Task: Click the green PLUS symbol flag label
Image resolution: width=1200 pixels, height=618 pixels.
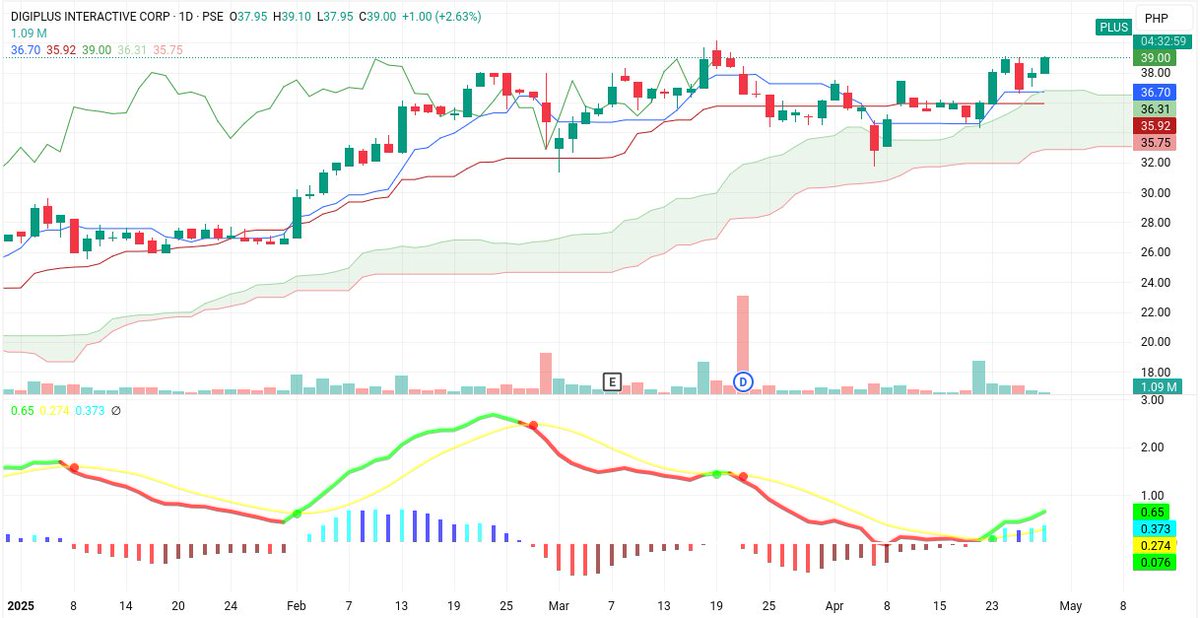Action: [x=1113, y=27]
